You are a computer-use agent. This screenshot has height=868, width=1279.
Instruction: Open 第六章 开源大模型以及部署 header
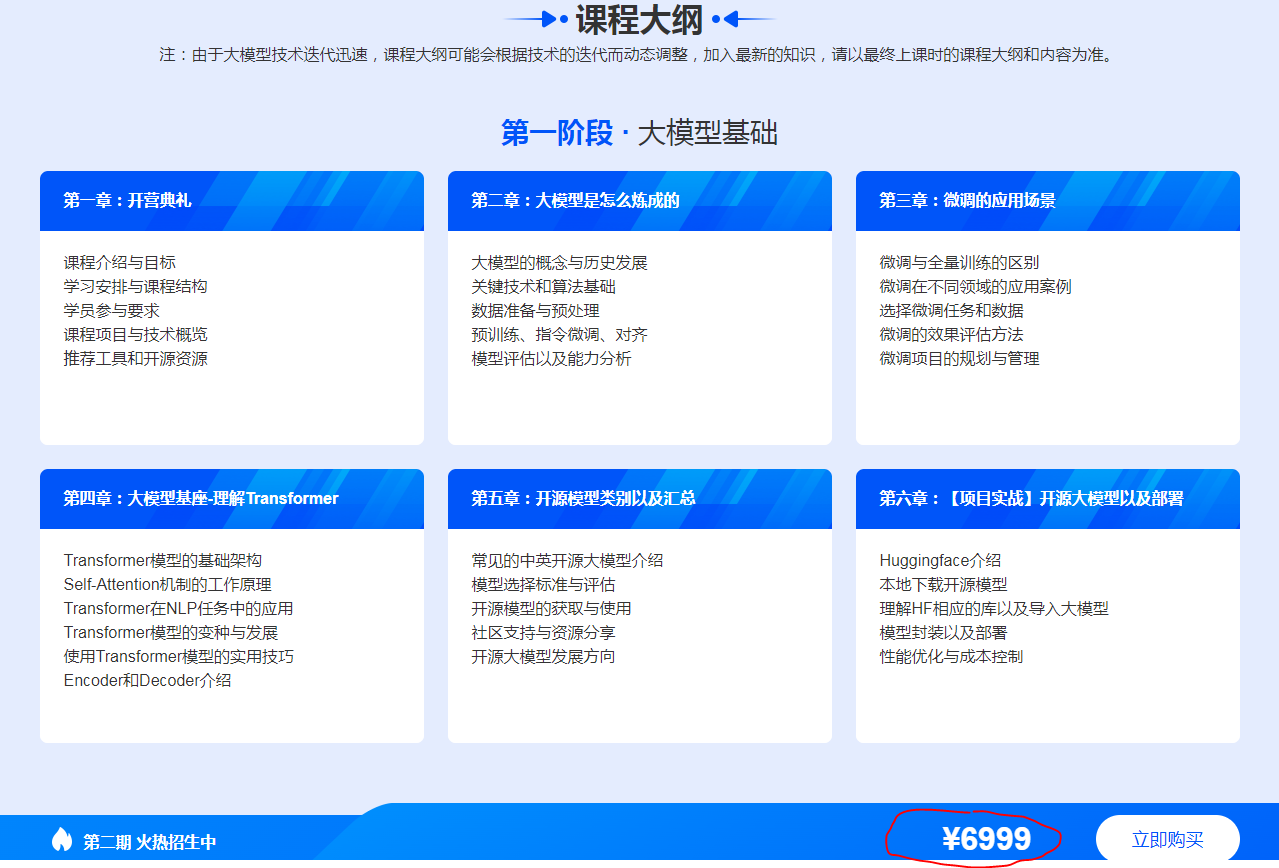[1031, 498]
